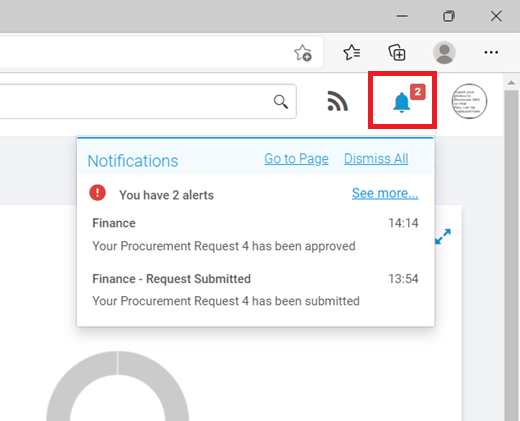Screen dimensions: 520x421
Task: Open the browser favorites list icon
Action: (x=352, y=52)
